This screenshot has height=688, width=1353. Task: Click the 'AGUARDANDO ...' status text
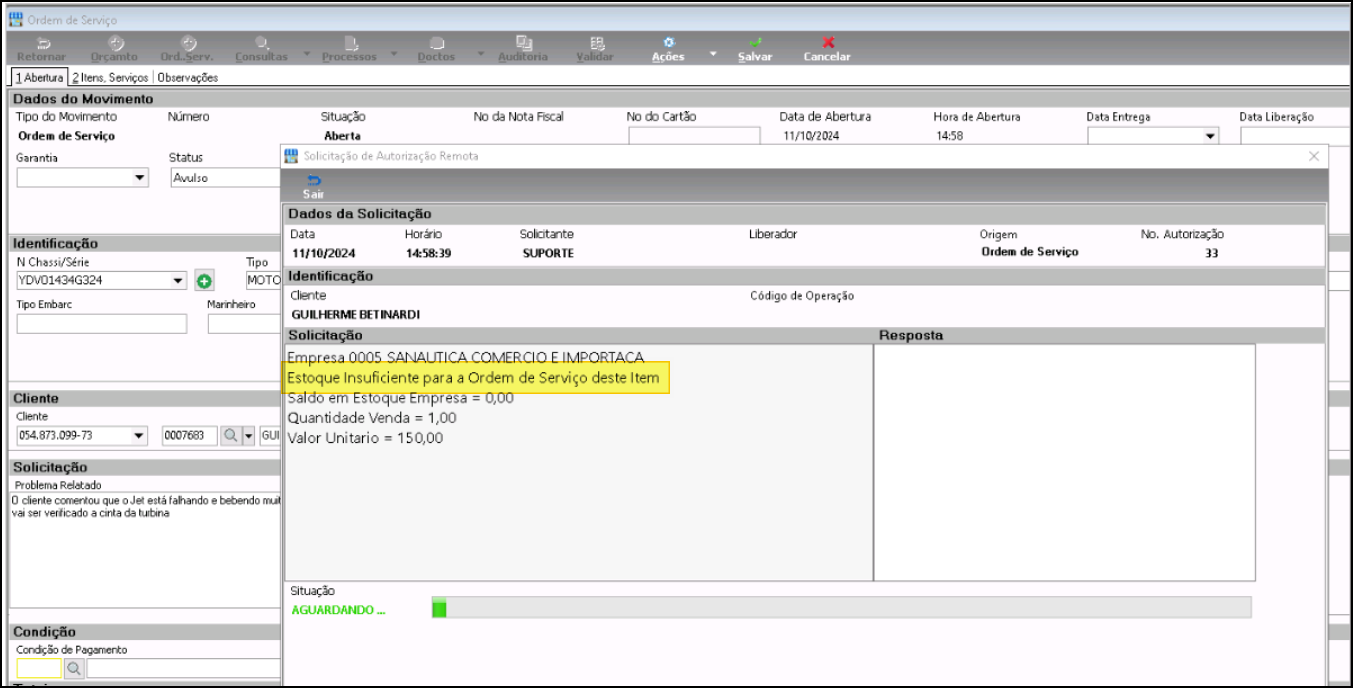(x=338, y=610)
